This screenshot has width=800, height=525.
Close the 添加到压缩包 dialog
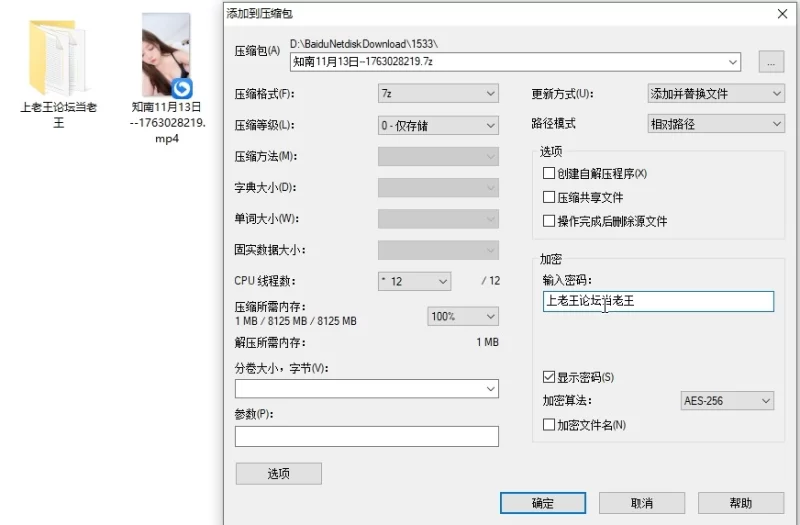point(782,14)
